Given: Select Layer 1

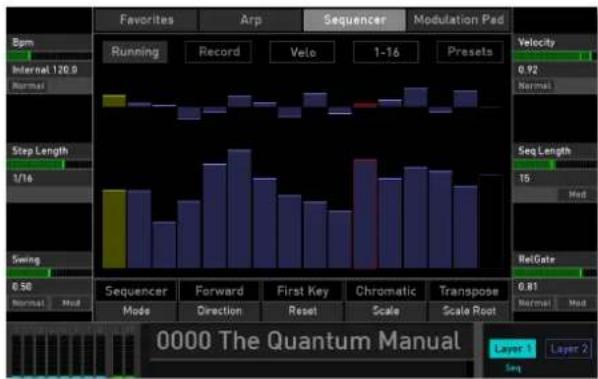Looking at the screenshot, I should point(513,349).
